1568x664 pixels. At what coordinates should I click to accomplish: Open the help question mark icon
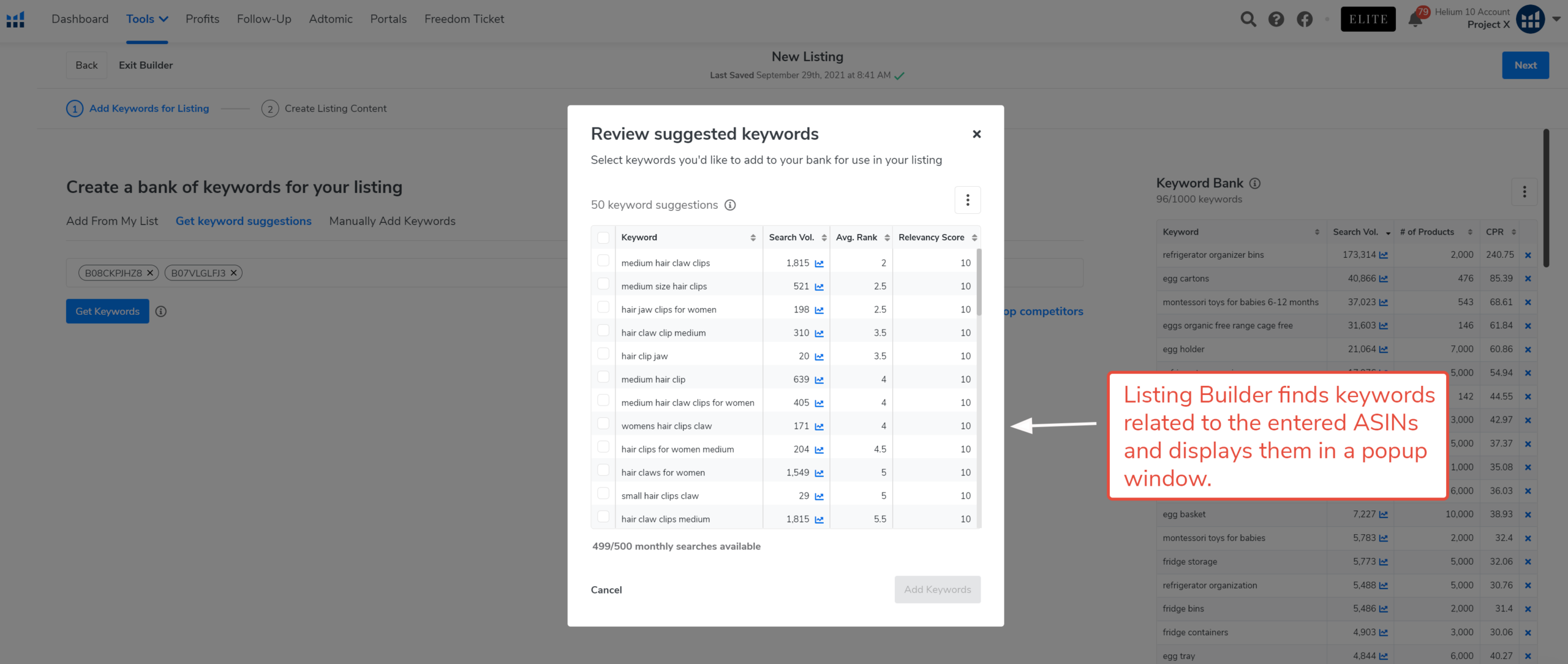coord(1276,20)
